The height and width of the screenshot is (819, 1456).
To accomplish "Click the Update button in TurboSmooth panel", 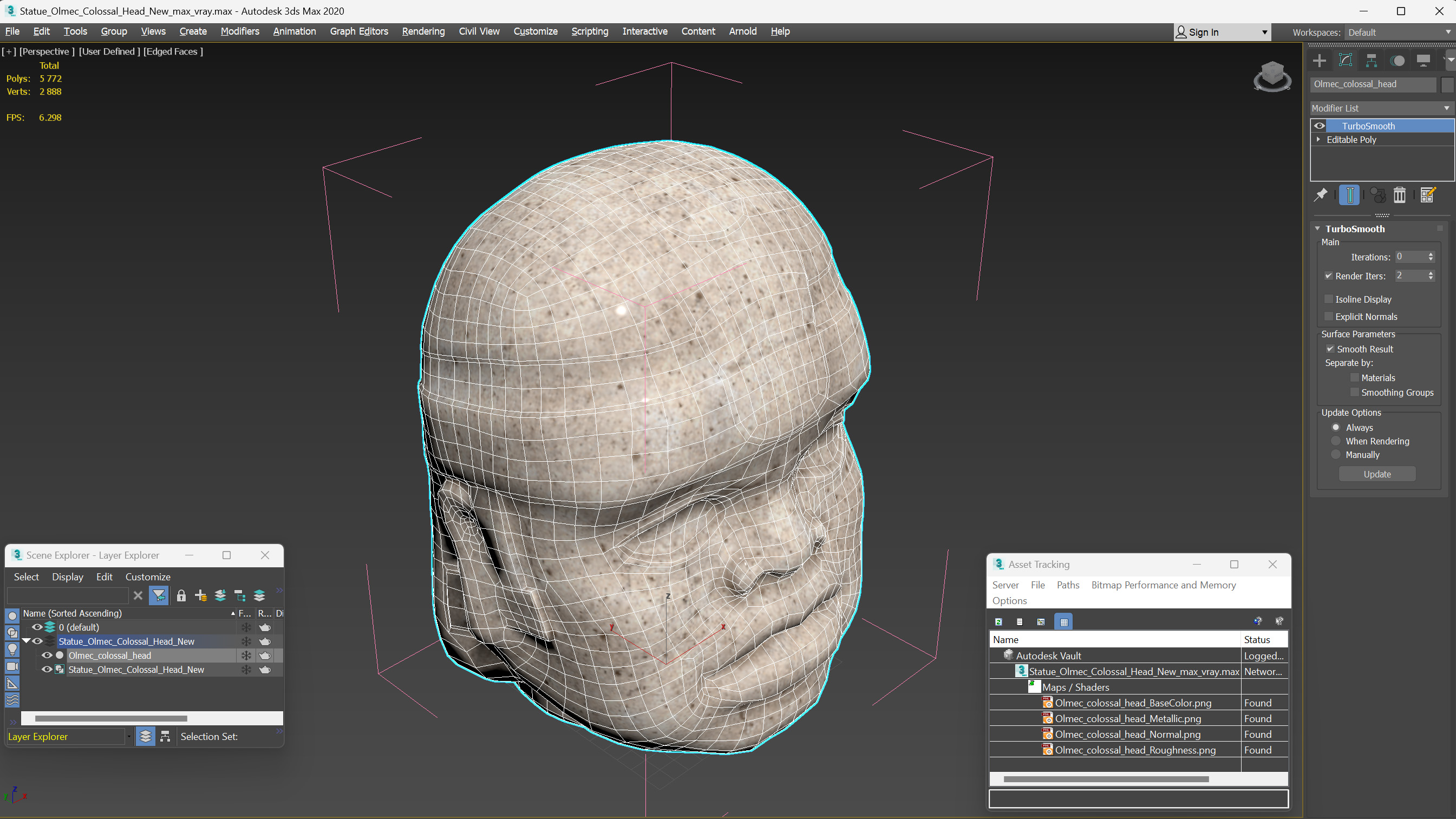I will point(1377,474).
